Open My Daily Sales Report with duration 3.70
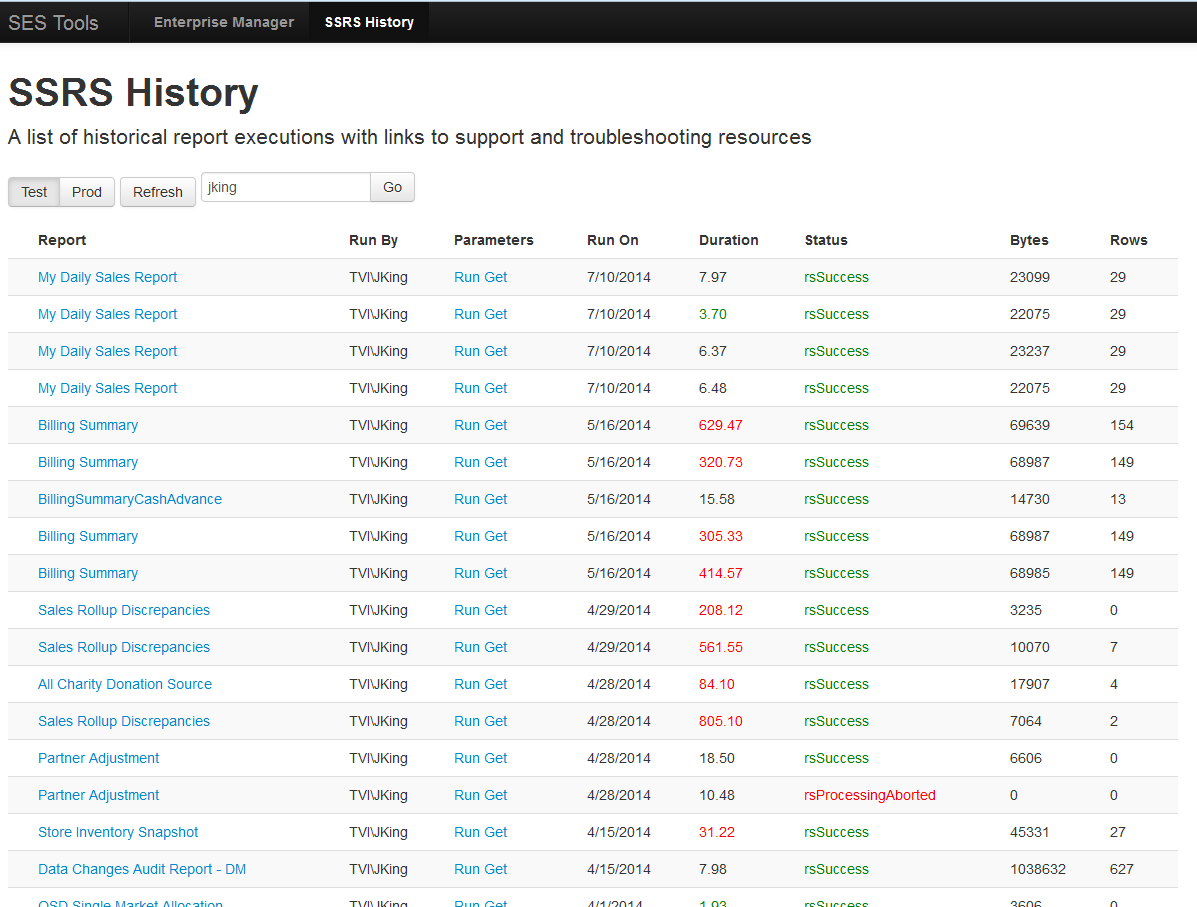This screenshot has width=1197, height=907. click(108, 314)
